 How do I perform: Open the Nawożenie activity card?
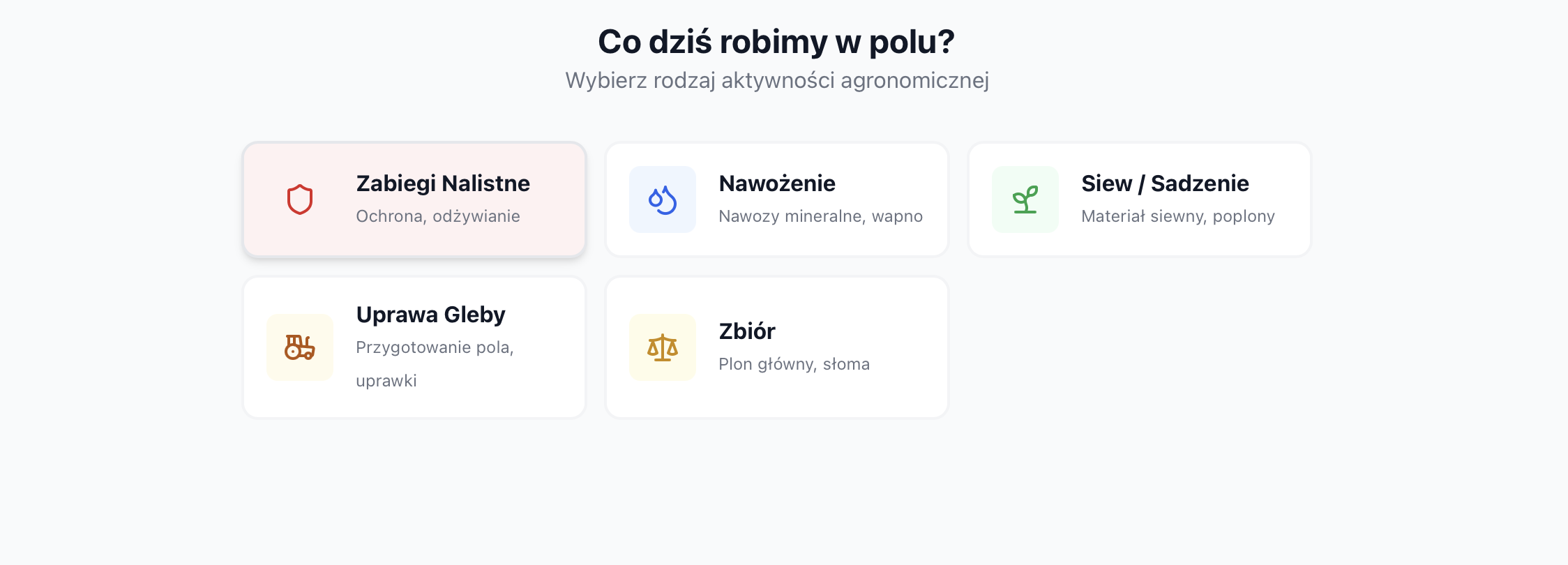(x=777, y=199)
